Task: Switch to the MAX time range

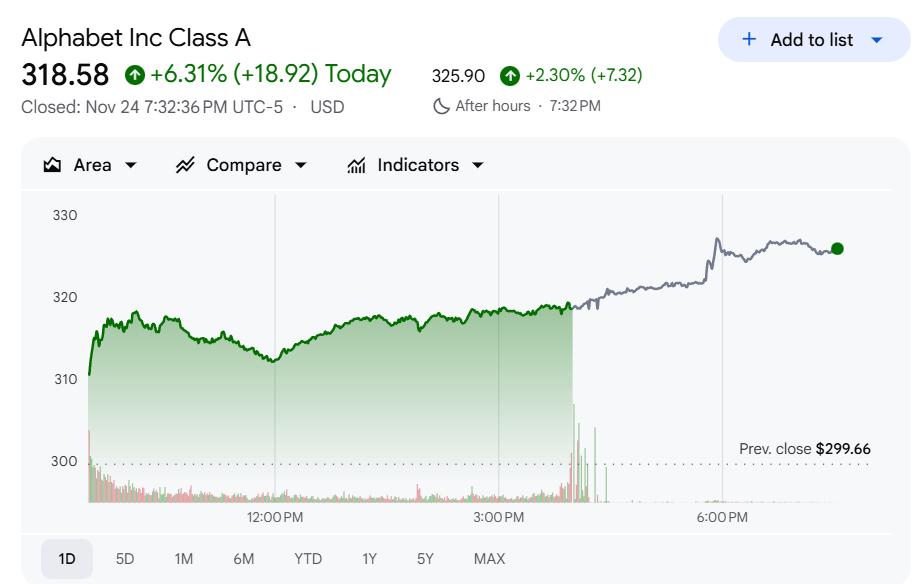Action: pos(489,559)
